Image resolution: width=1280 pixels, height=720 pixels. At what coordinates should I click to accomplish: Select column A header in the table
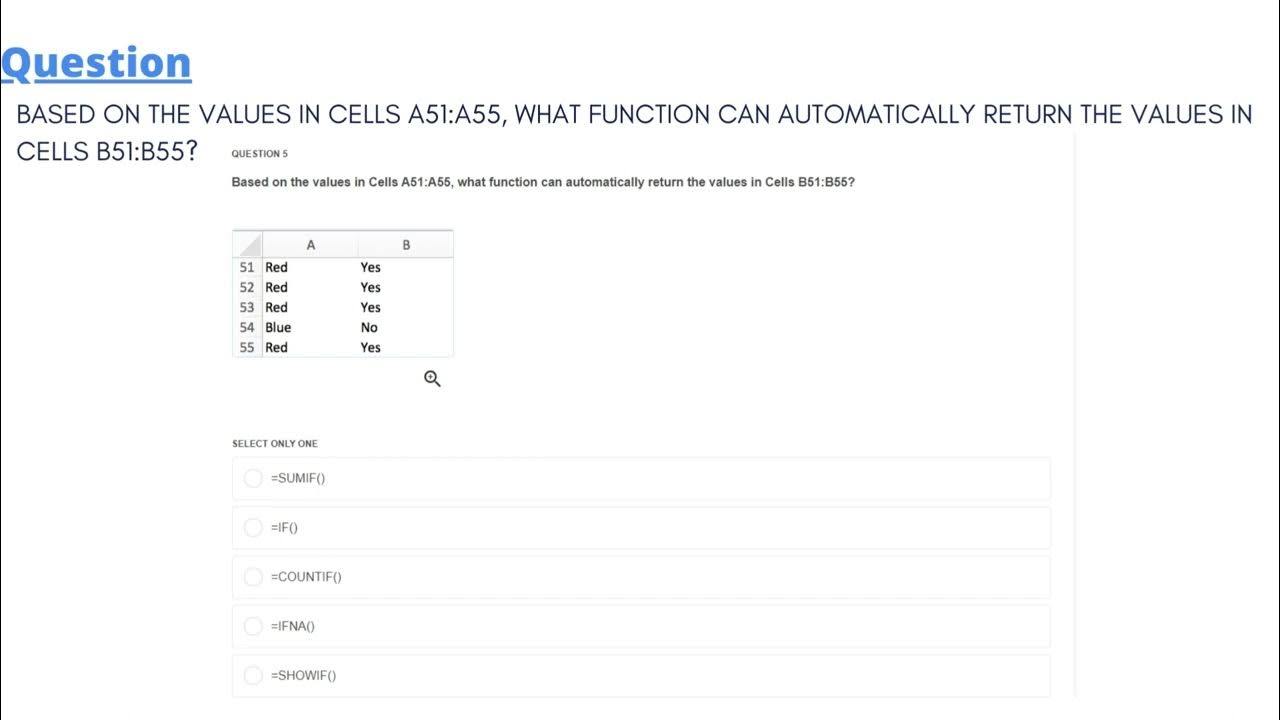(310, 245)
